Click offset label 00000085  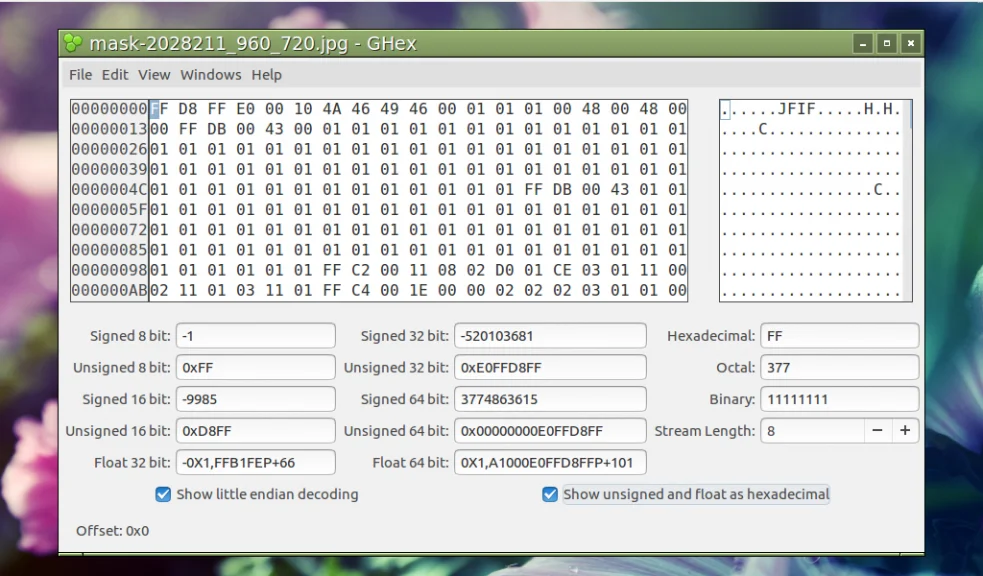click(x=109, y=250)
